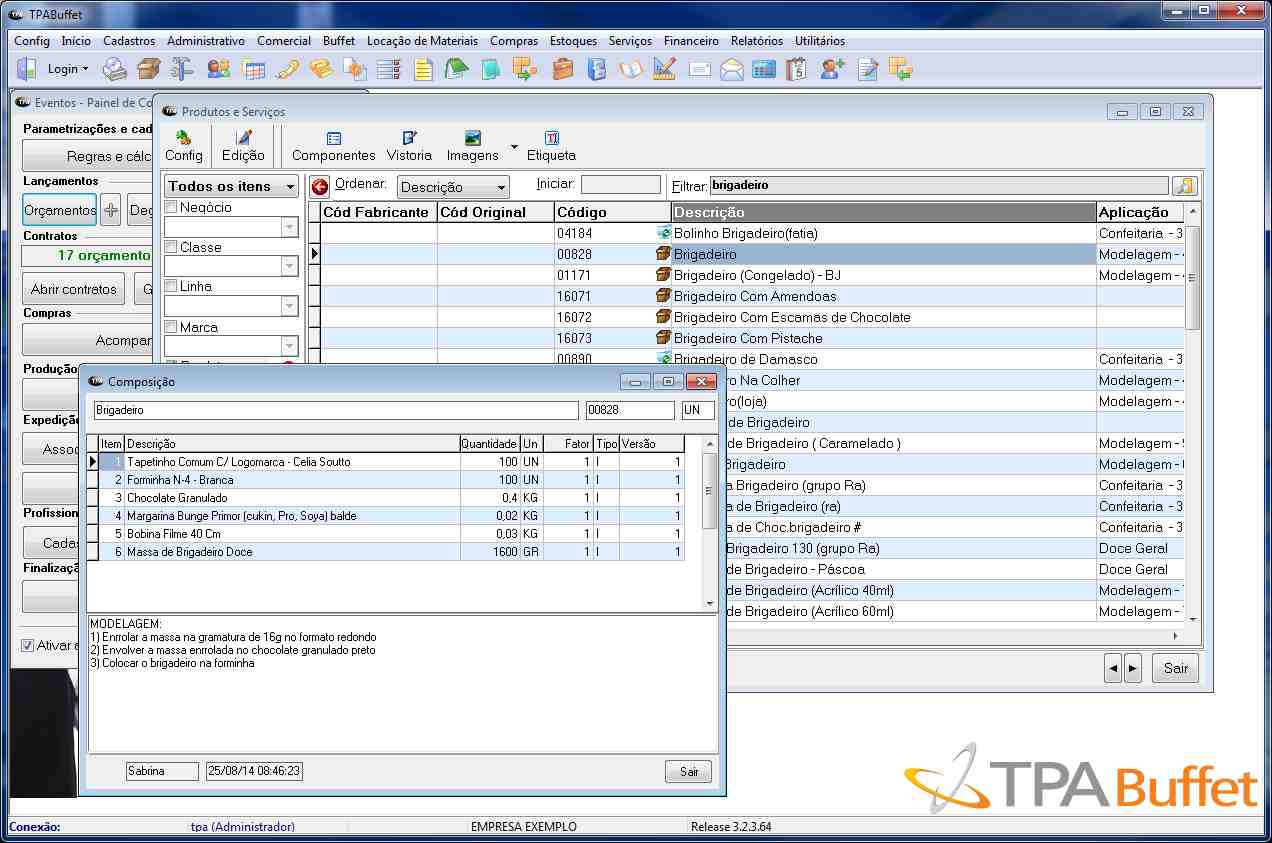Click the Abrir contratos button

click(73, 289)
